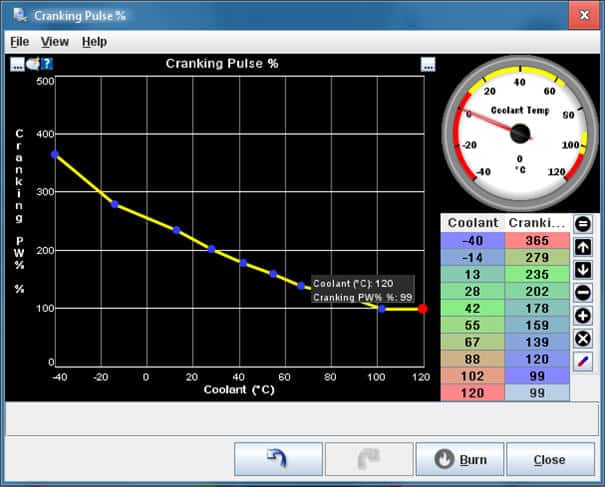Click the multiply (X) circle icon
The image size is (605, 487).
pyautogui.click(x=583, y=339)
